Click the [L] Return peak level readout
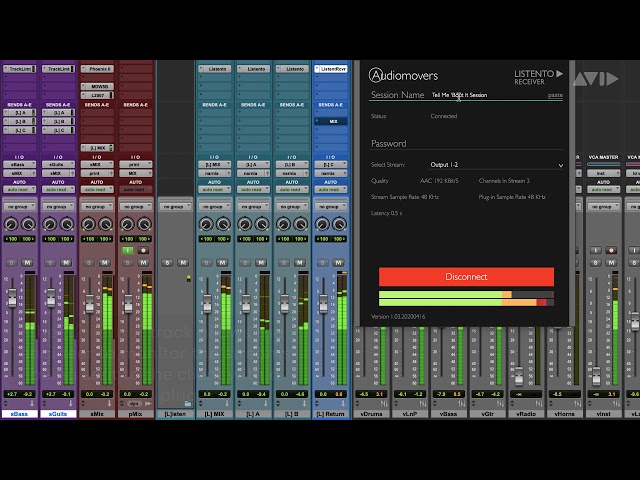Image resolution: width=640 pixels, height=480 pixels. click(339, 394)
